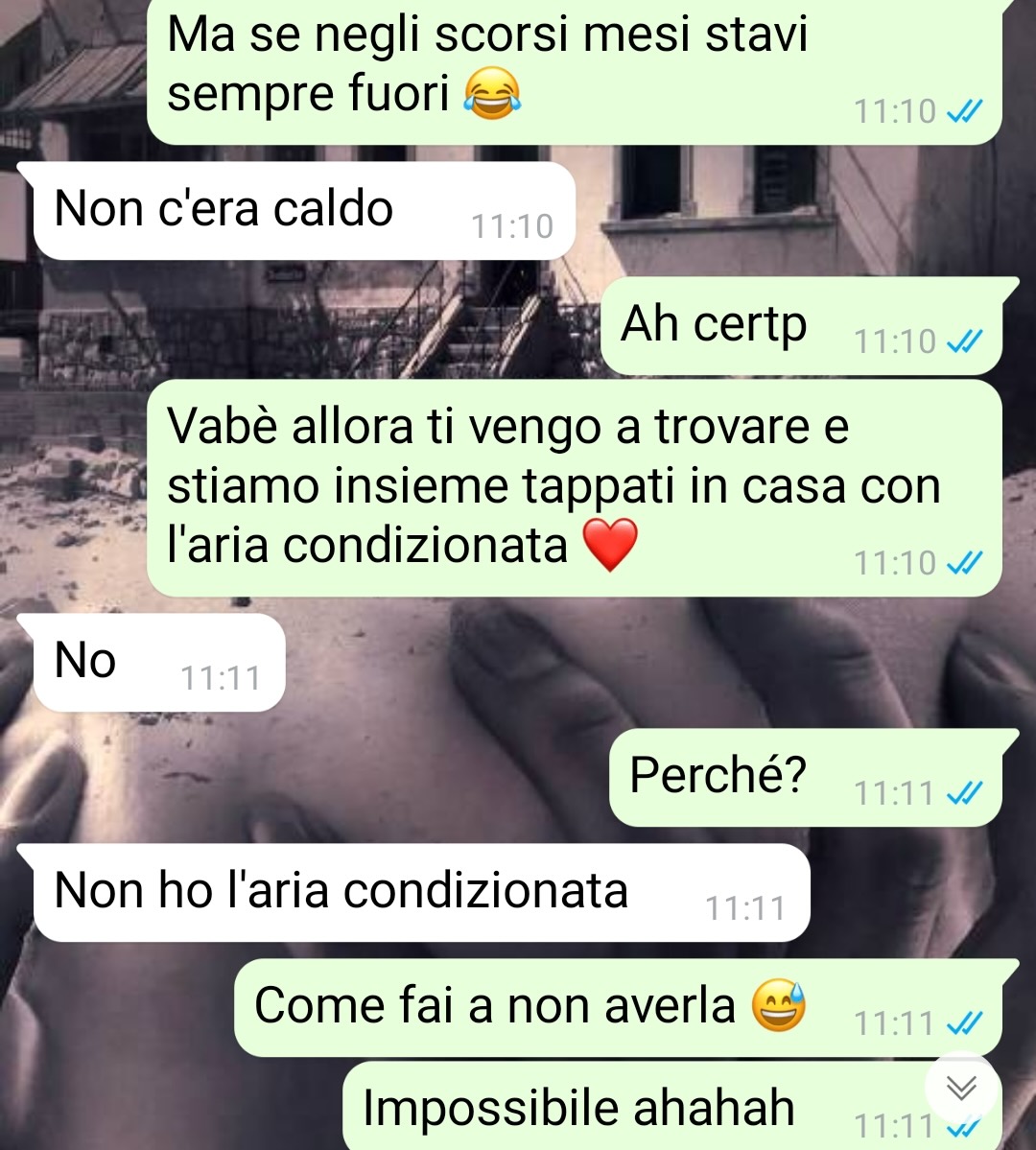Select the 'Impossibile ahahah' message bubble
Viewport: 1036px width, 1150px height.
672,1106
